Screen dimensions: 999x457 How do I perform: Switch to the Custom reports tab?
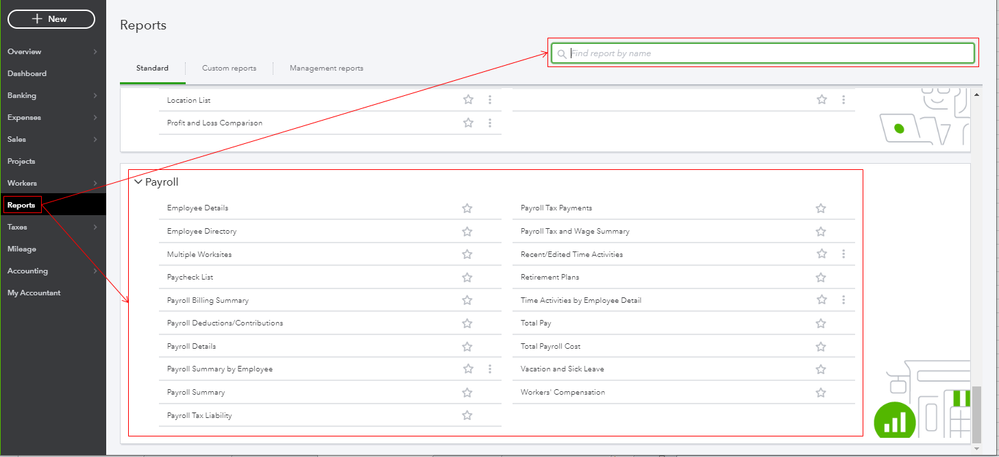(x=229, y=68)
